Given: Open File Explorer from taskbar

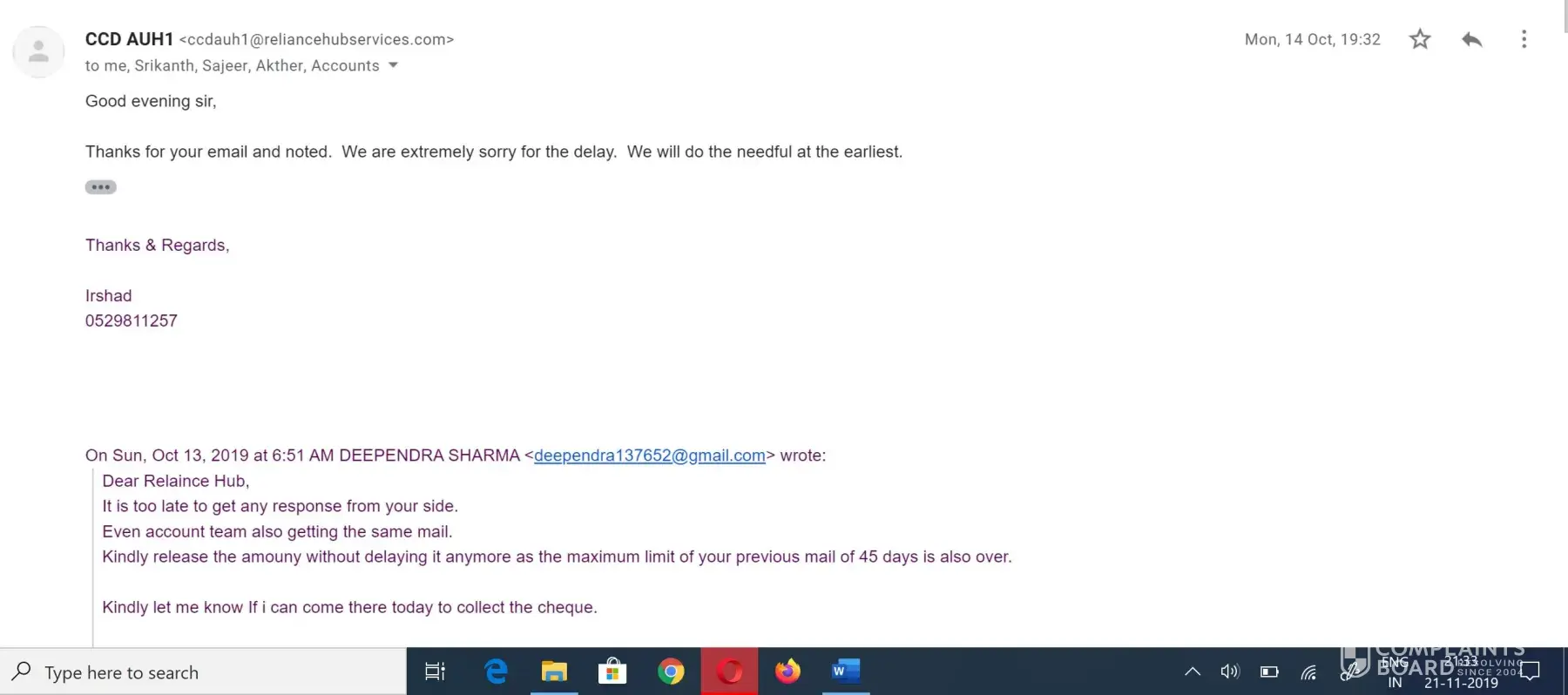Looking at the screenshot, I should coord(554,671).
